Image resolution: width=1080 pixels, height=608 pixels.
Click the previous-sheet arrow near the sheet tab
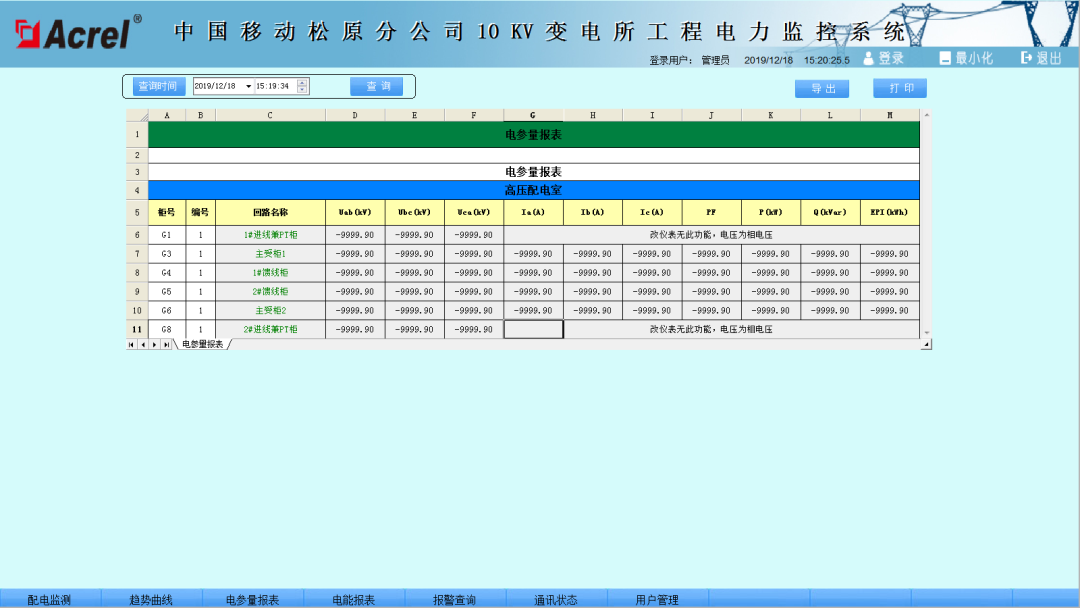pos(143,347)
